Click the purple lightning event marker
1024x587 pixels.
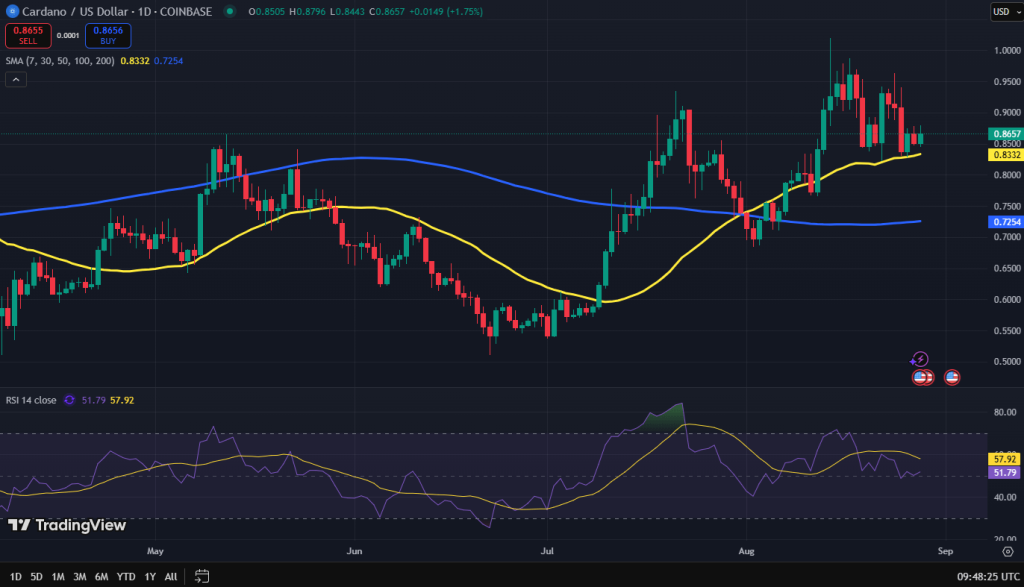pyautogui.click(x=920, y=359)
